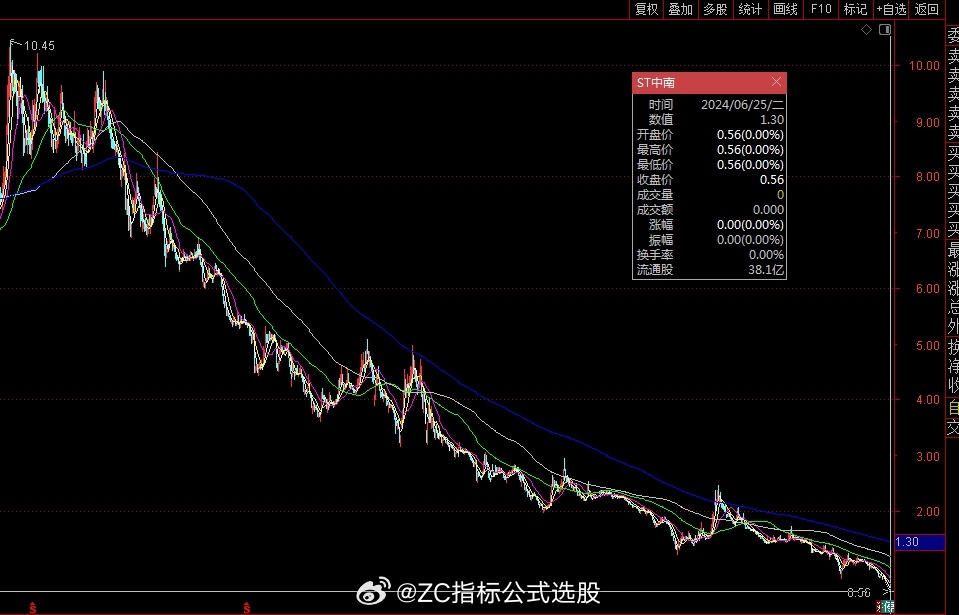
Task: Select the 画线 drawing tool button
Action: coord(785,9)
